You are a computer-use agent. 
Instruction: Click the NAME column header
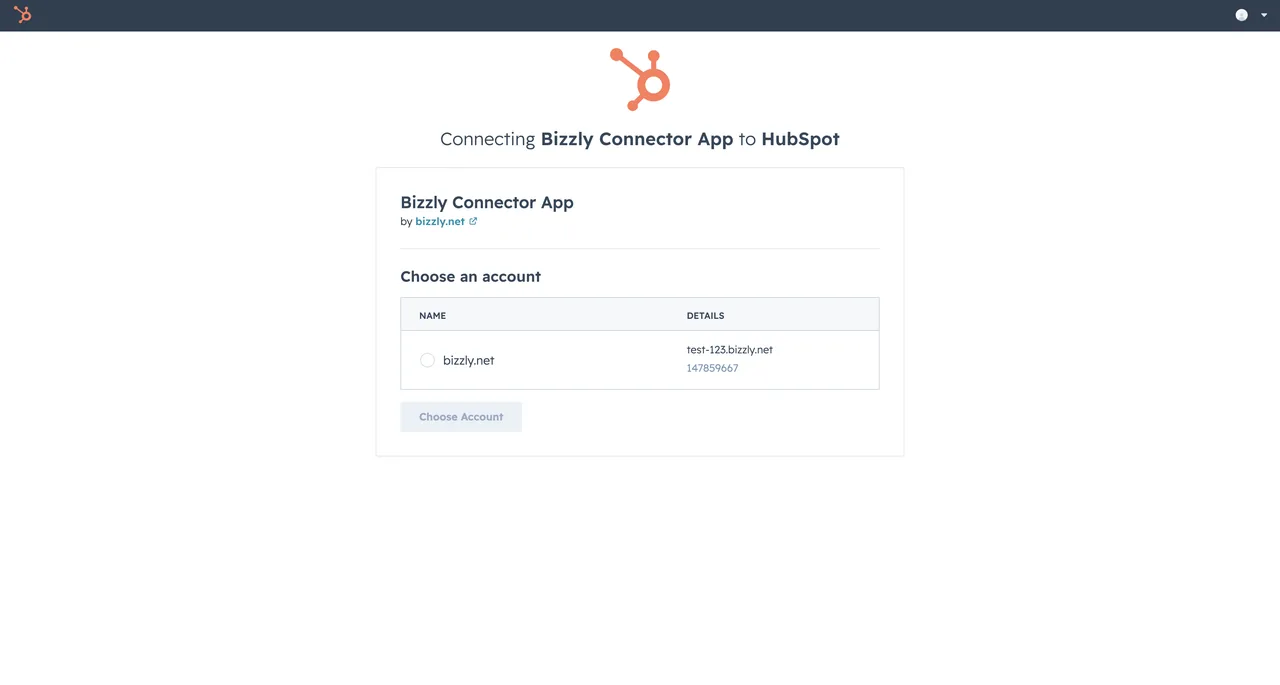coord(432,315)
